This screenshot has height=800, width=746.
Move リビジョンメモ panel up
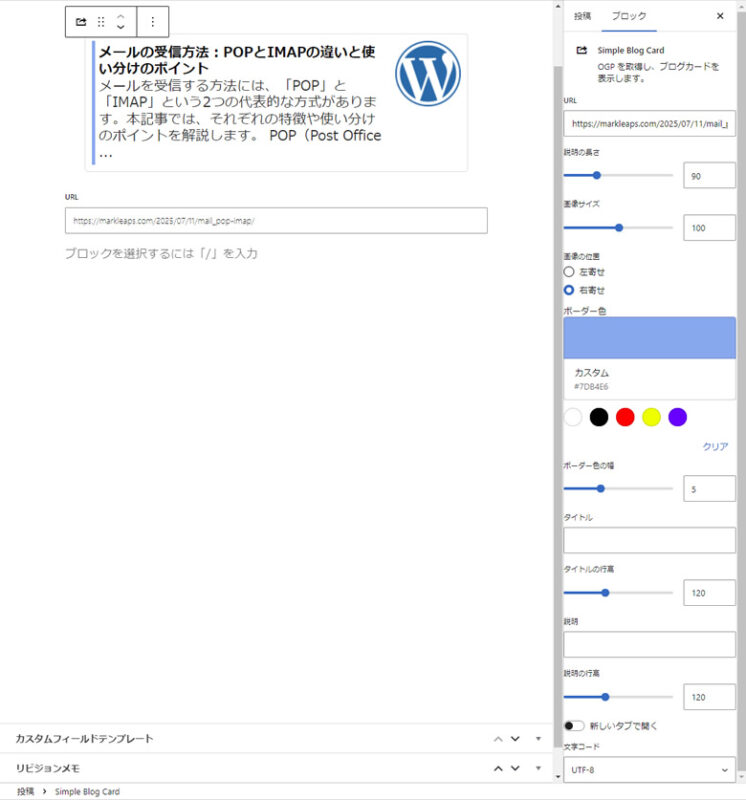(x=498, y=768)
